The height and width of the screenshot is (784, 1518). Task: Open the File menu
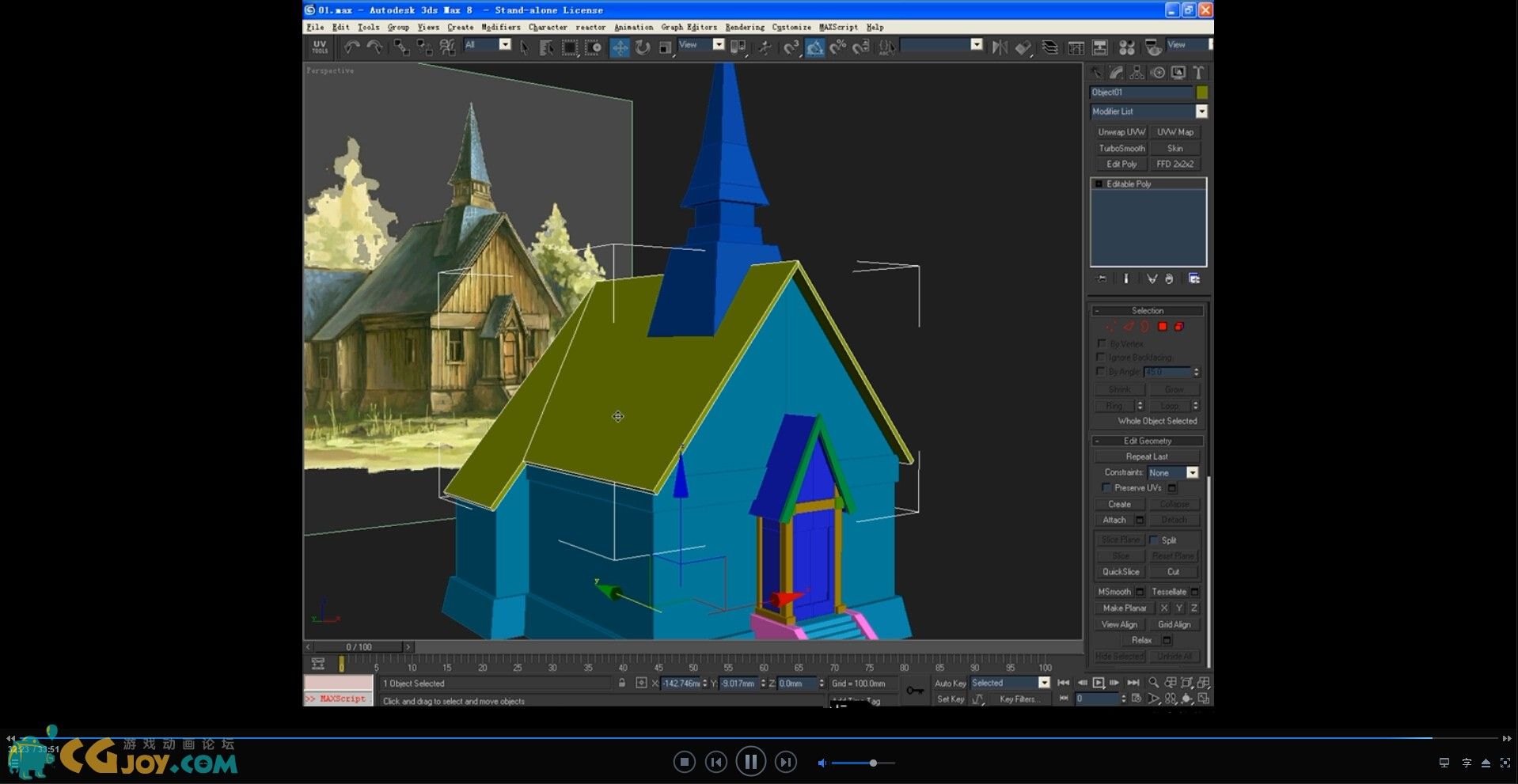click(x=315, y=27)
